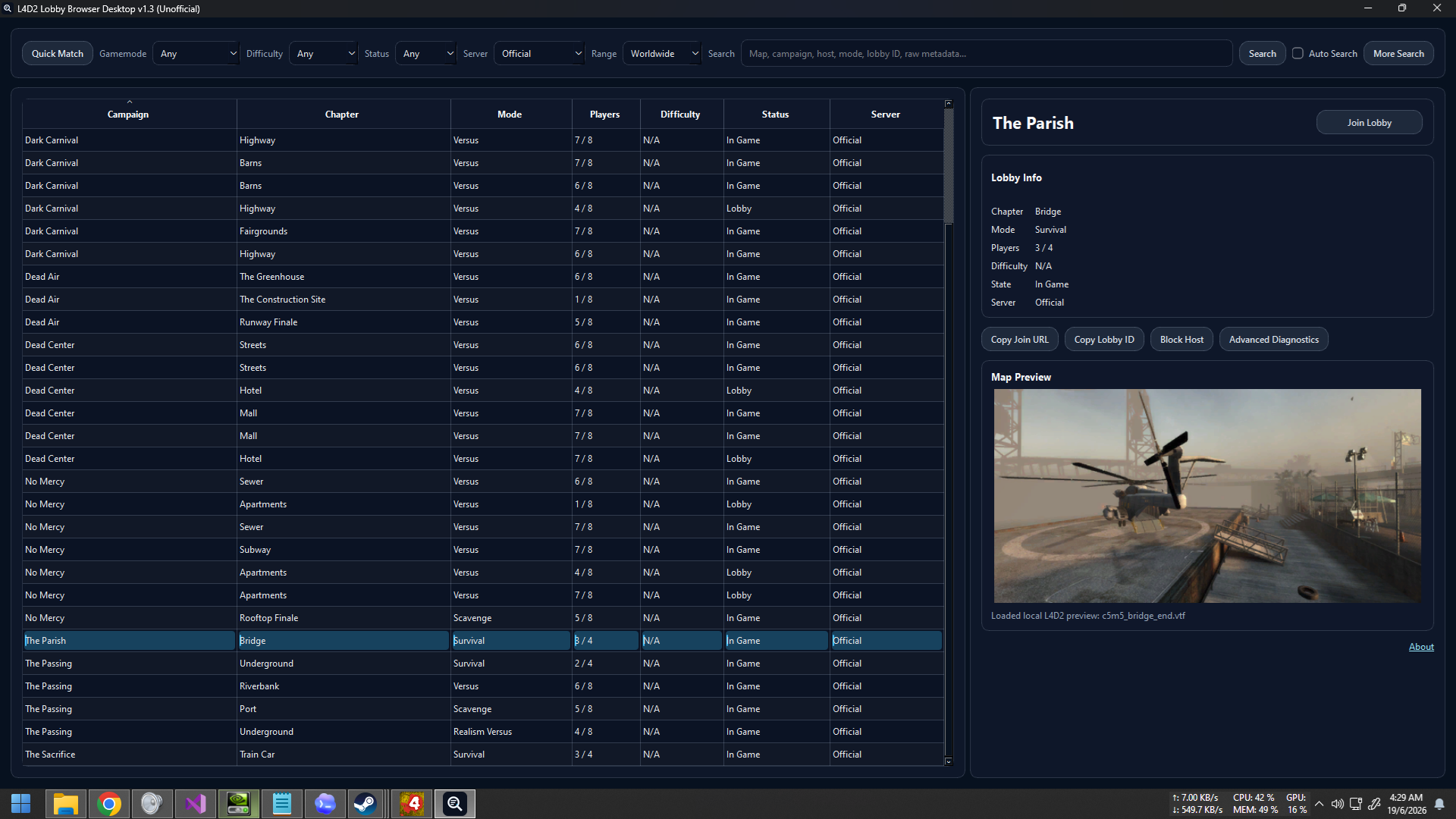Image resolution: width=1456 pixels, height=819 pixels.
Task: Open File Explorer from taskbar
Action: tap(66, 804)
